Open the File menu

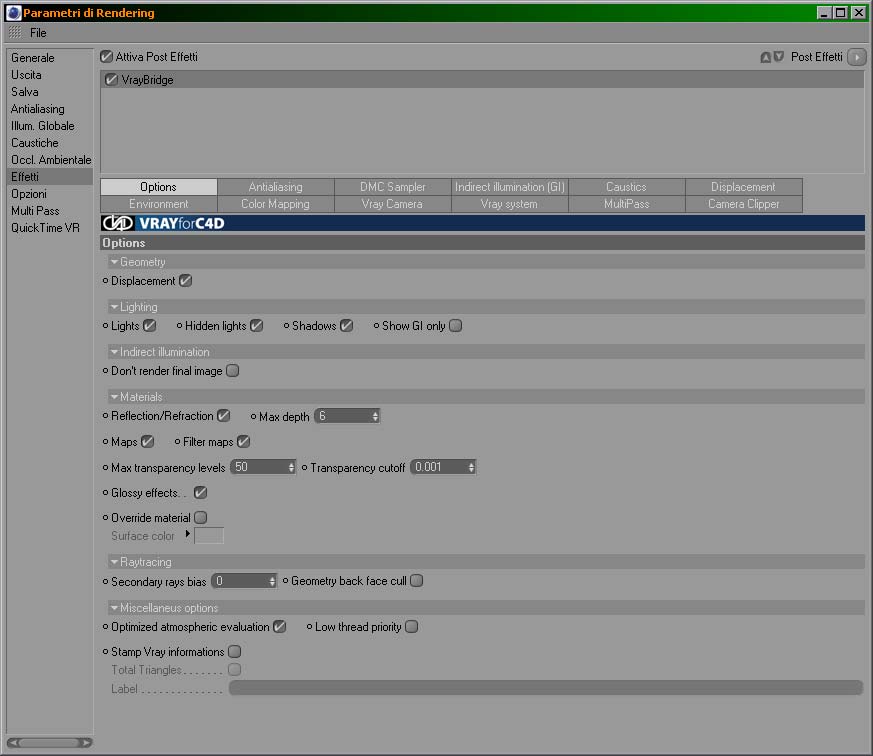[38, 33]
